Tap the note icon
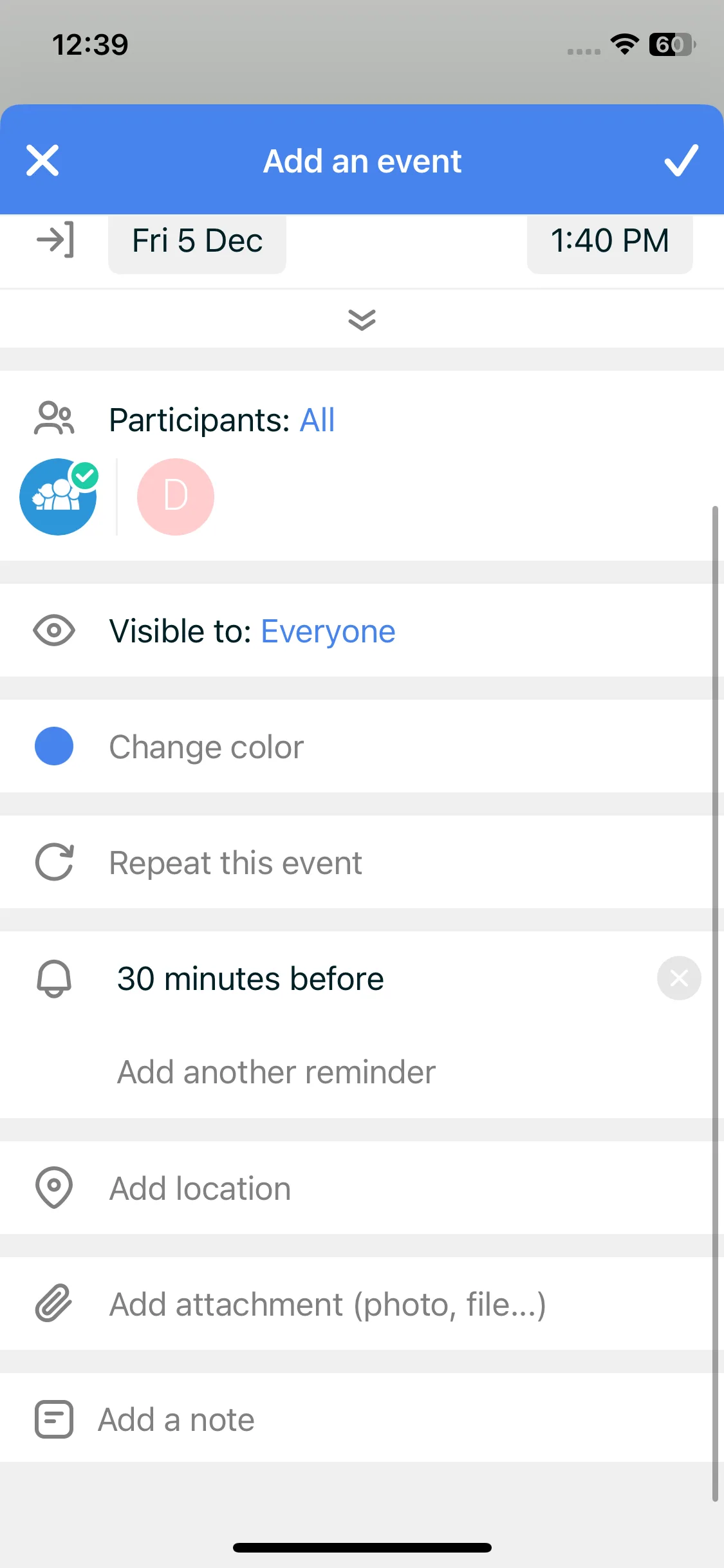The width and height of the screenshot is (724, 1568). coord(54,1419)
